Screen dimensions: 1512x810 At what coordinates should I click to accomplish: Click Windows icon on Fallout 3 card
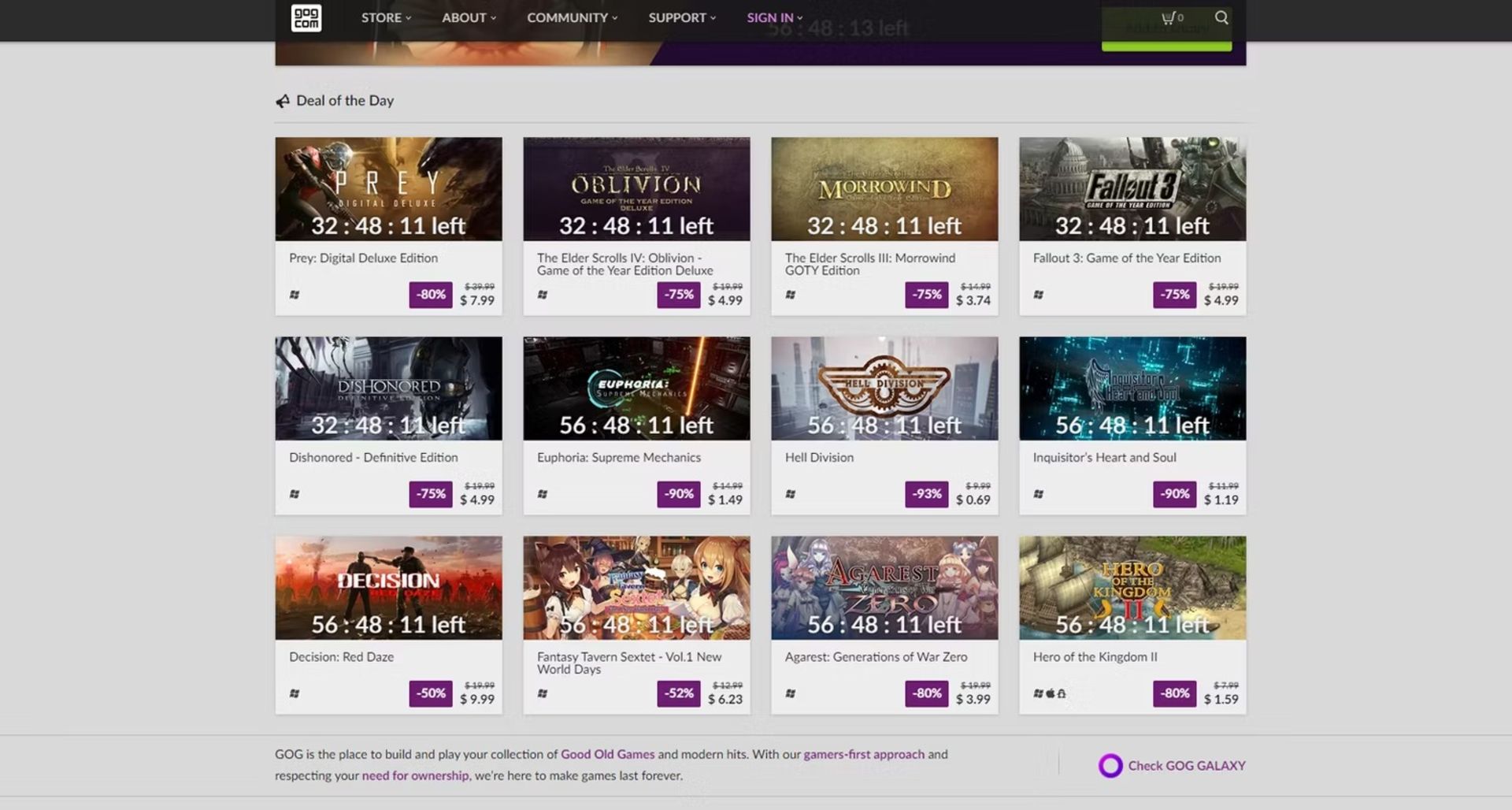(x=1039, y=295)
